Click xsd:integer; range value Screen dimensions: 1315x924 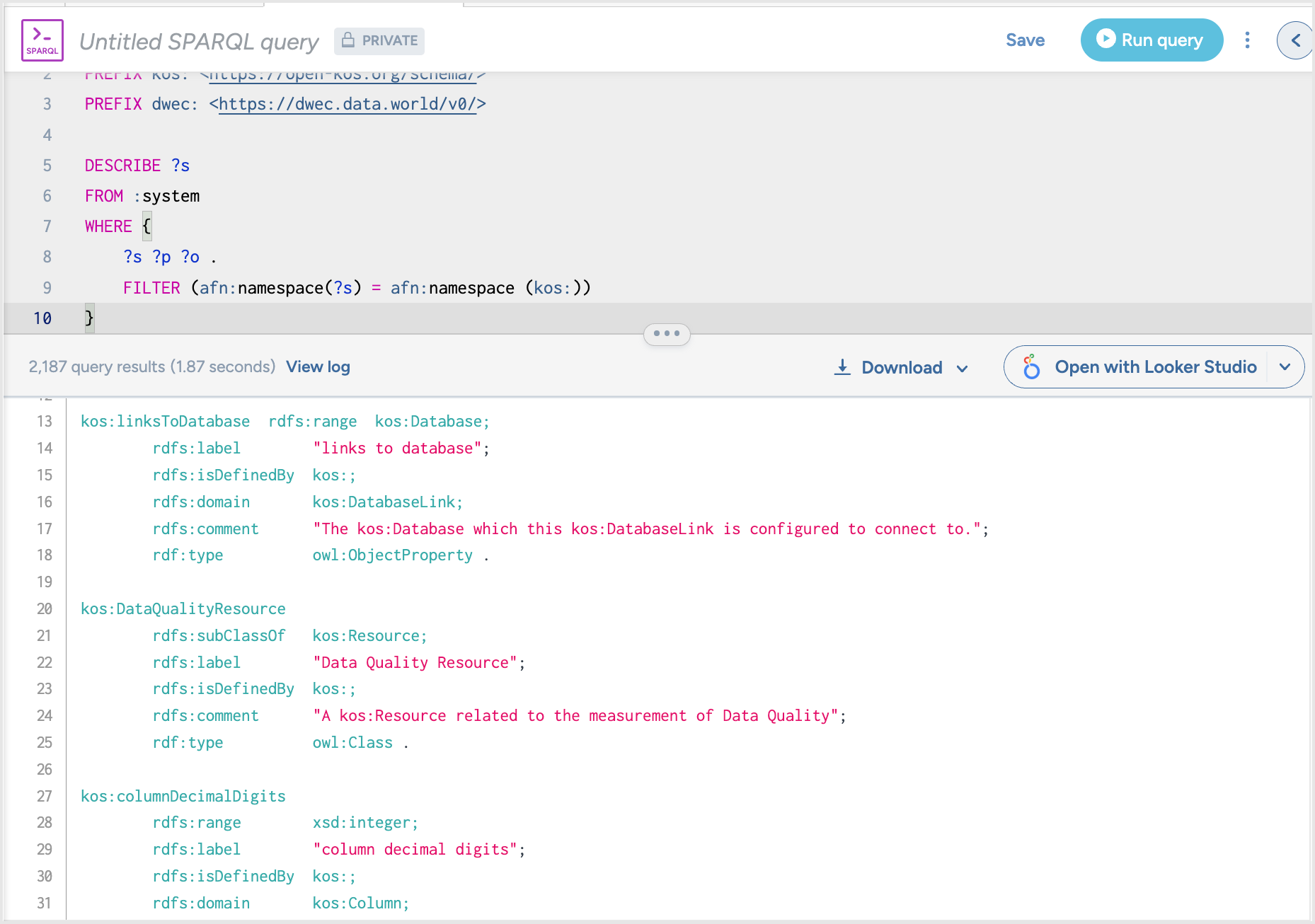click(366, 822)
